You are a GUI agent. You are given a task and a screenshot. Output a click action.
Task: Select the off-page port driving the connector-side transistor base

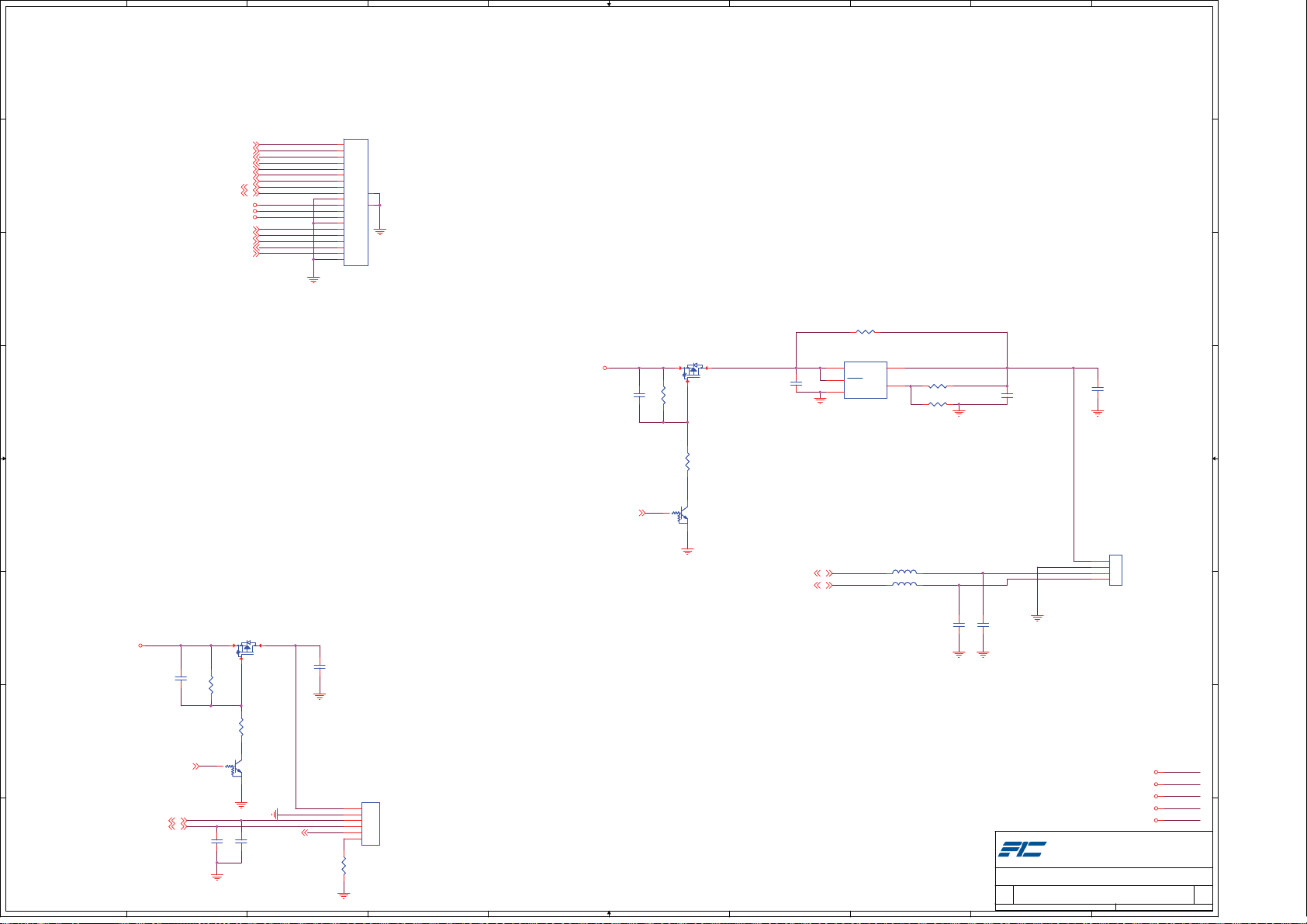196,767
